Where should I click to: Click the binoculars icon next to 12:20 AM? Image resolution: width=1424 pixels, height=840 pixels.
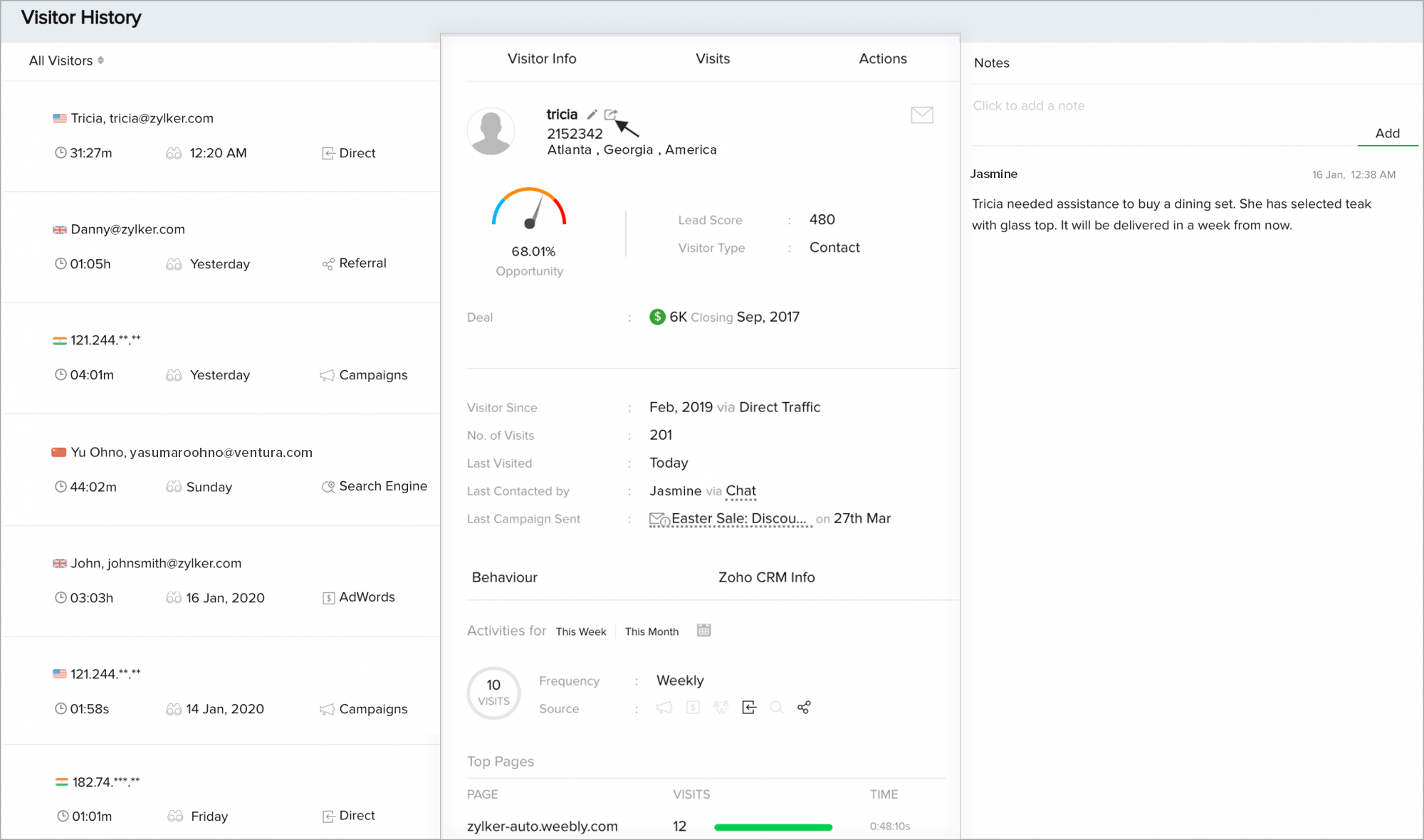click(174, 153)
